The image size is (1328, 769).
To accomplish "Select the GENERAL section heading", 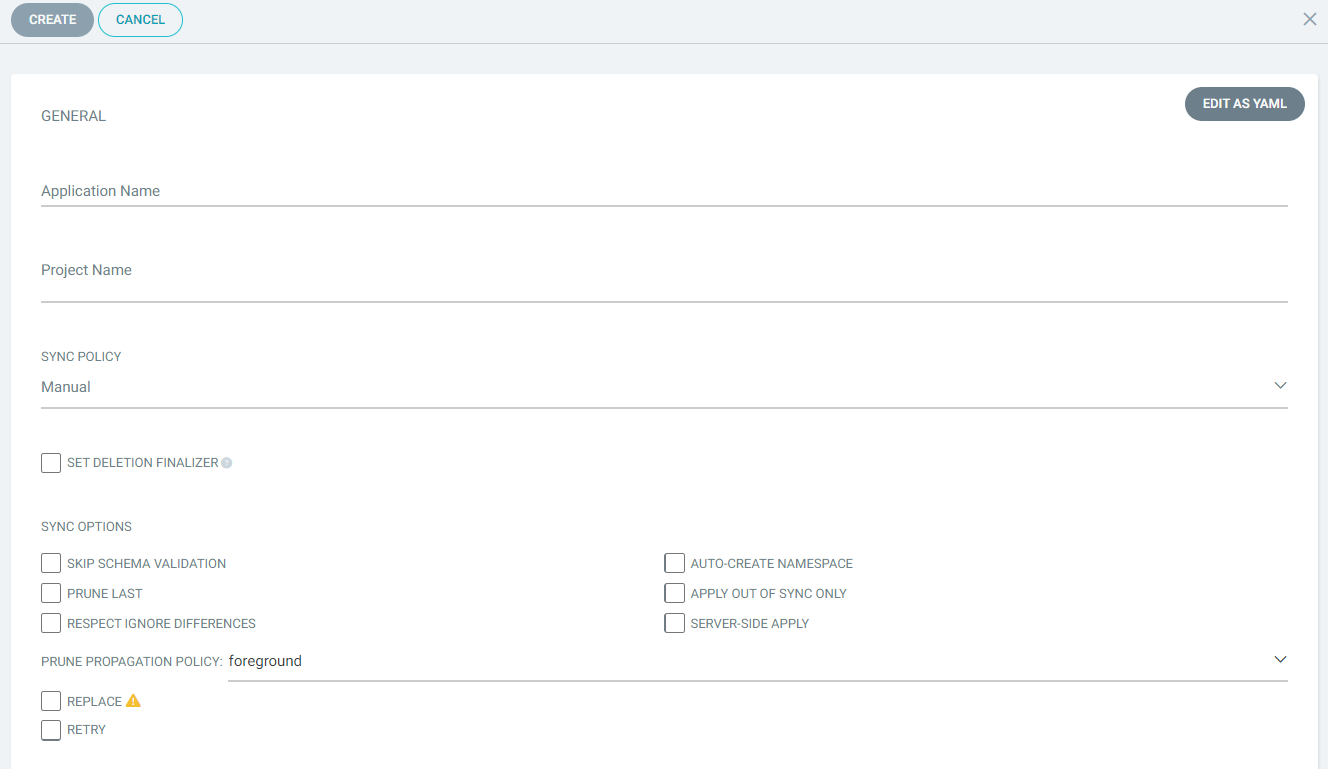I will (73, 116).
